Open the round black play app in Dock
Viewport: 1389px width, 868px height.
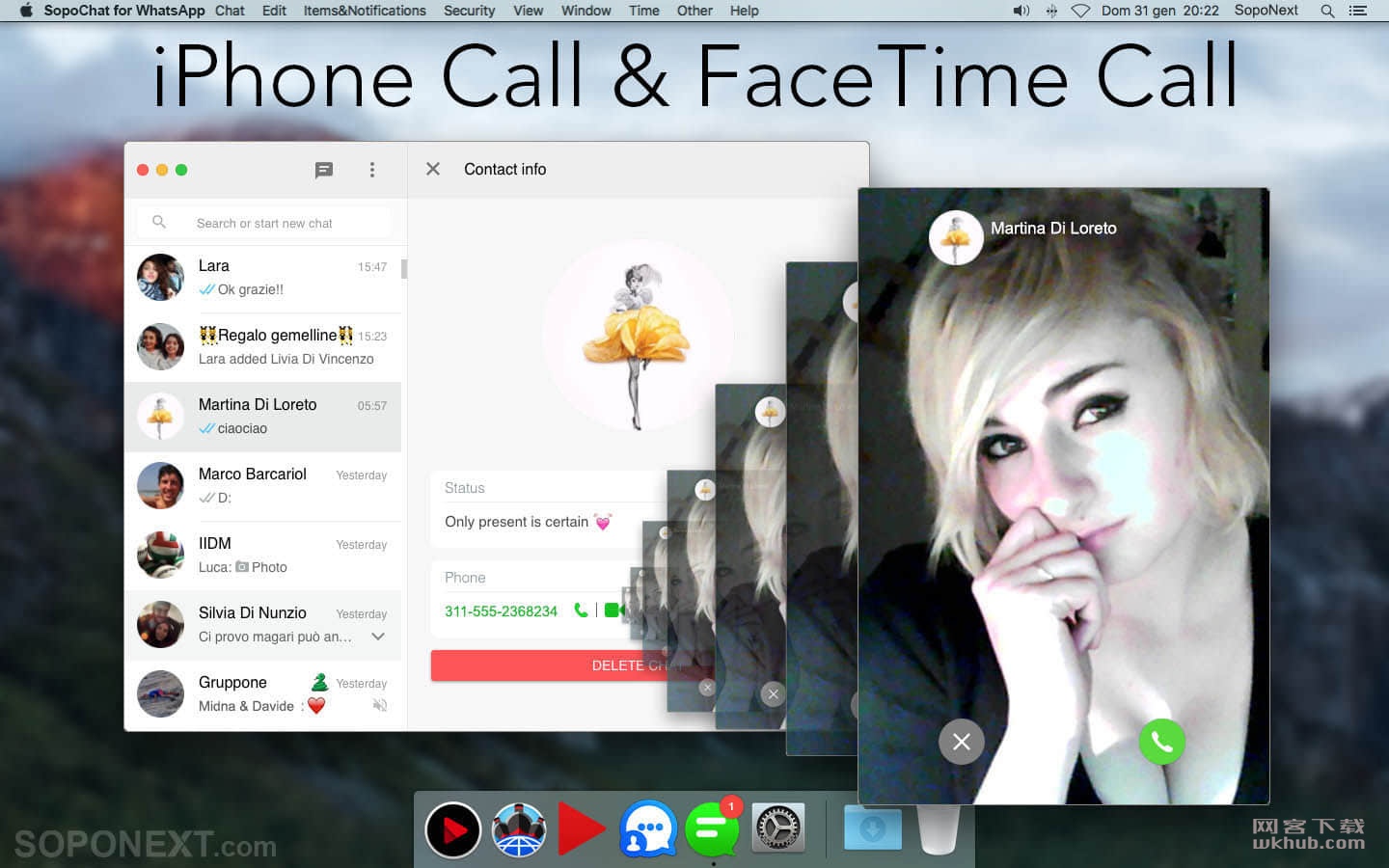pos(453,829)
